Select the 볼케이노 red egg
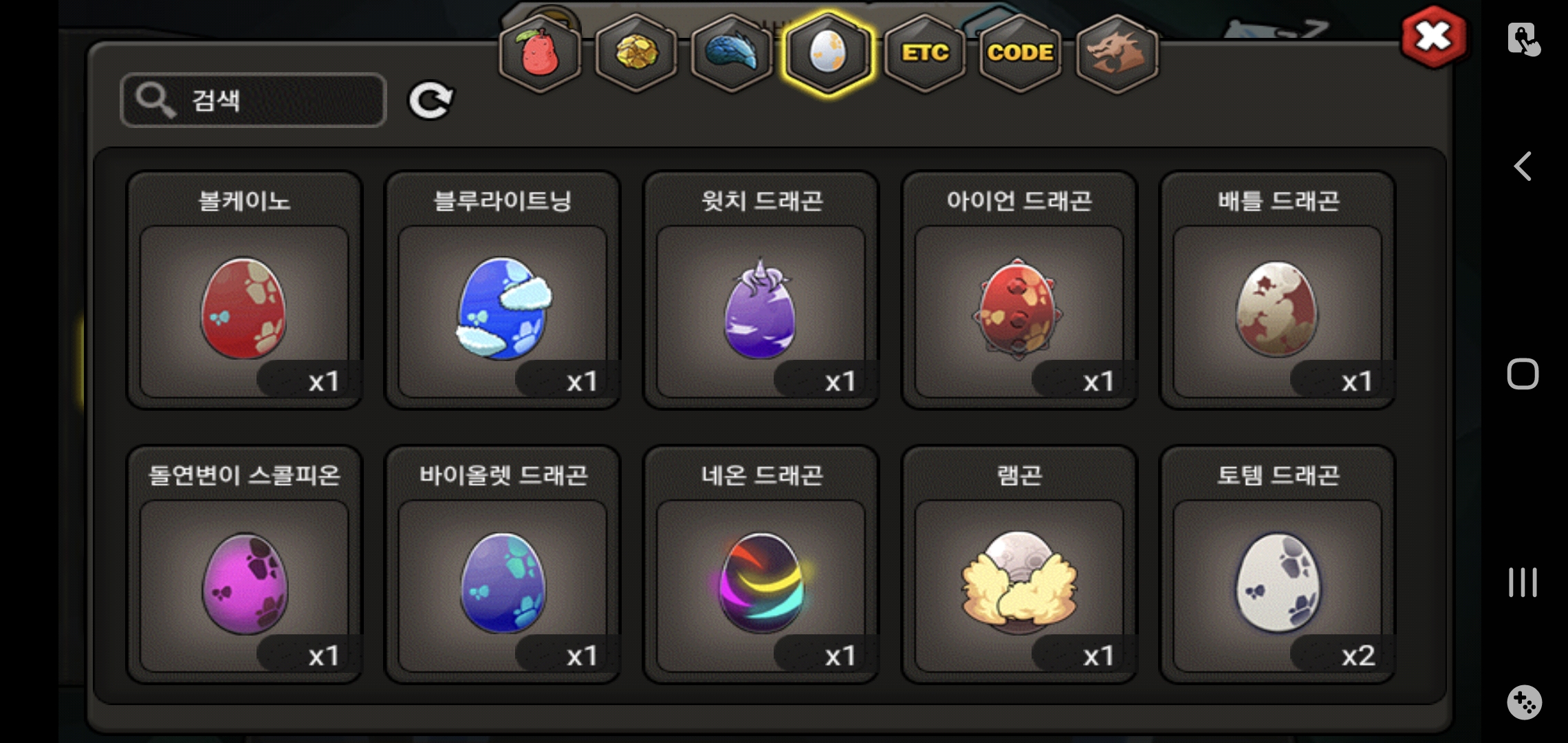The height and width of the screenshot is (743, 1568). coord(244,290)
